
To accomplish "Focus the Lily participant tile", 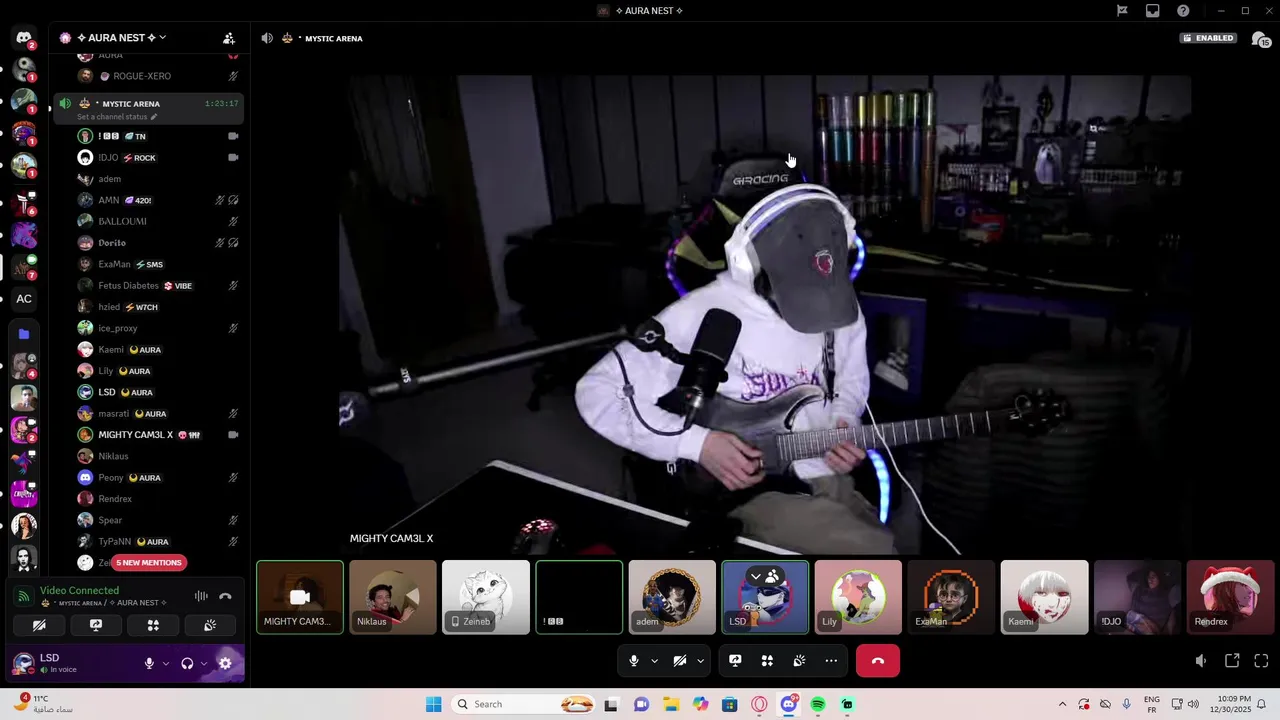I will (x=858, y=597).
